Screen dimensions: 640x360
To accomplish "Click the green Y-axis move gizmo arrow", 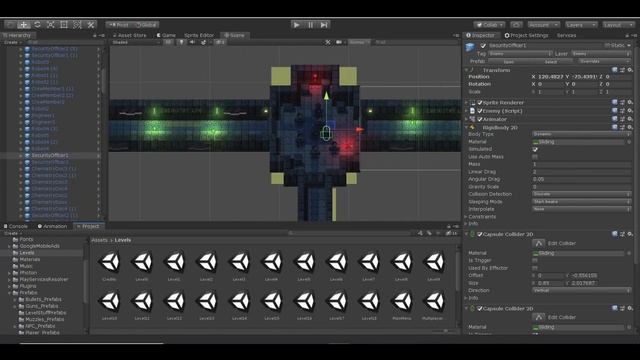I will 326,96.
